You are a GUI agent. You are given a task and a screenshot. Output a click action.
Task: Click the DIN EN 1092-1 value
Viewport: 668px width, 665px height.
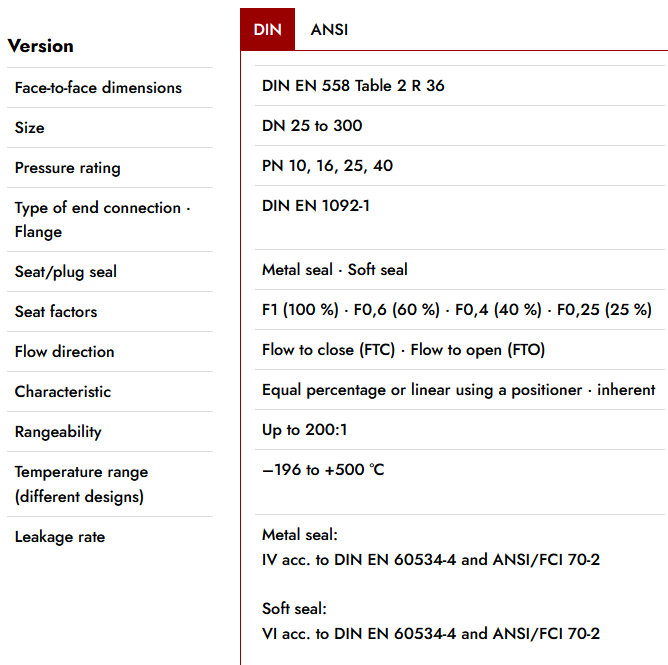(316, 206)
